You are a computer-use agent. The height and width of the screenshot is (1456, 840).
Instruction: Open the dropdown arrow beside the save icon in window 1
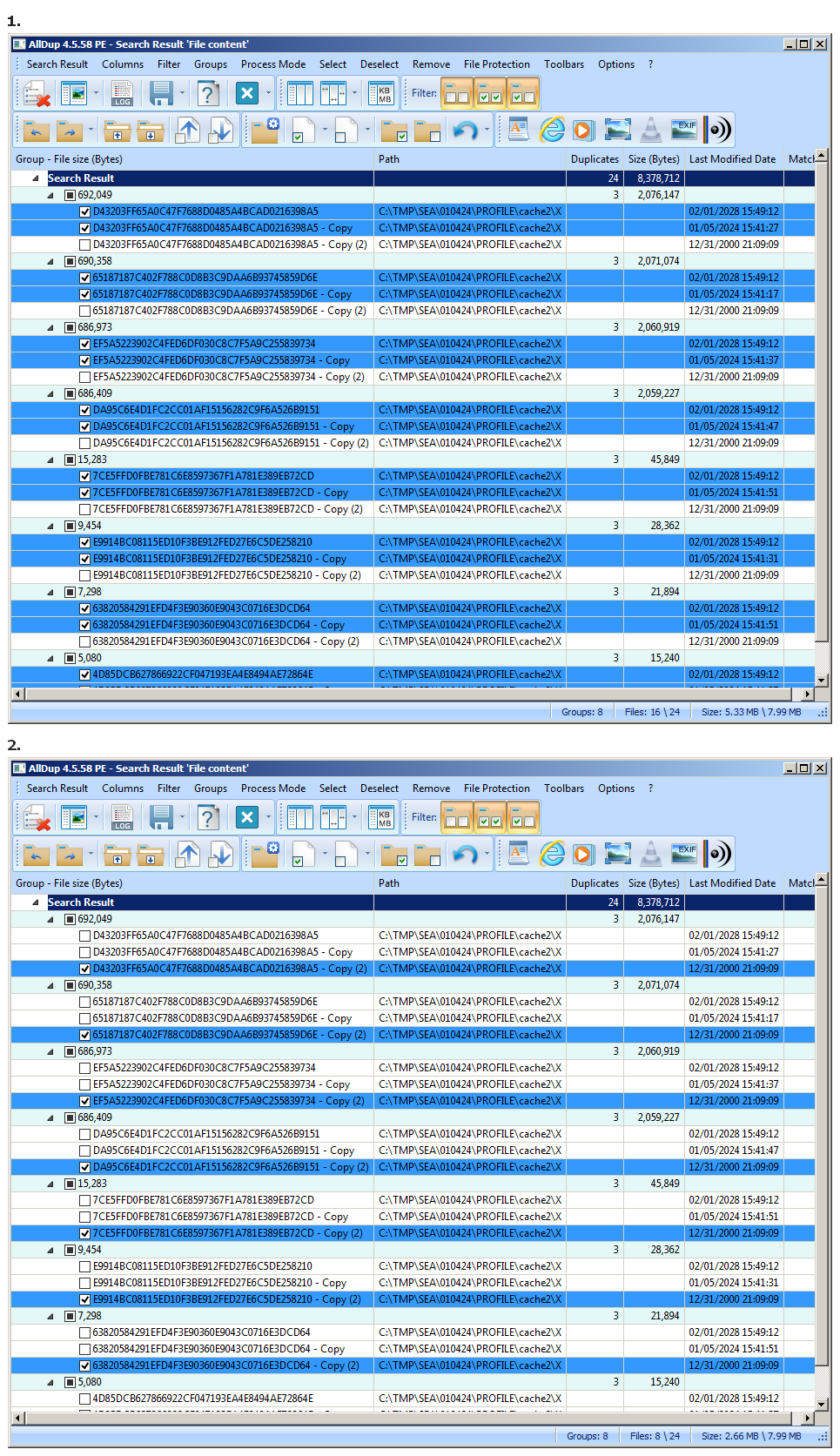[x=182, y=93]
